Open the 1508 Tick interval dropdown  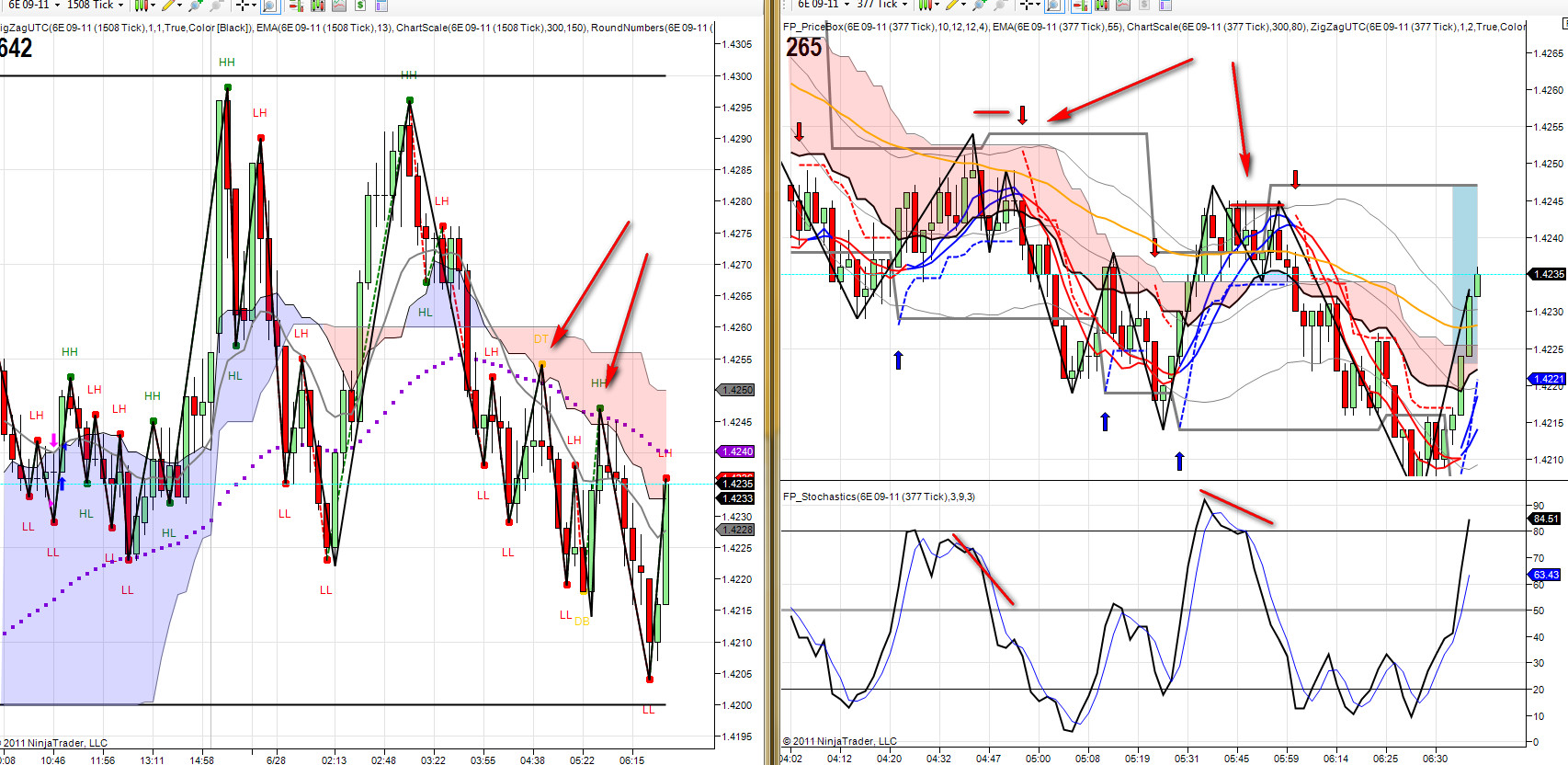95,6
